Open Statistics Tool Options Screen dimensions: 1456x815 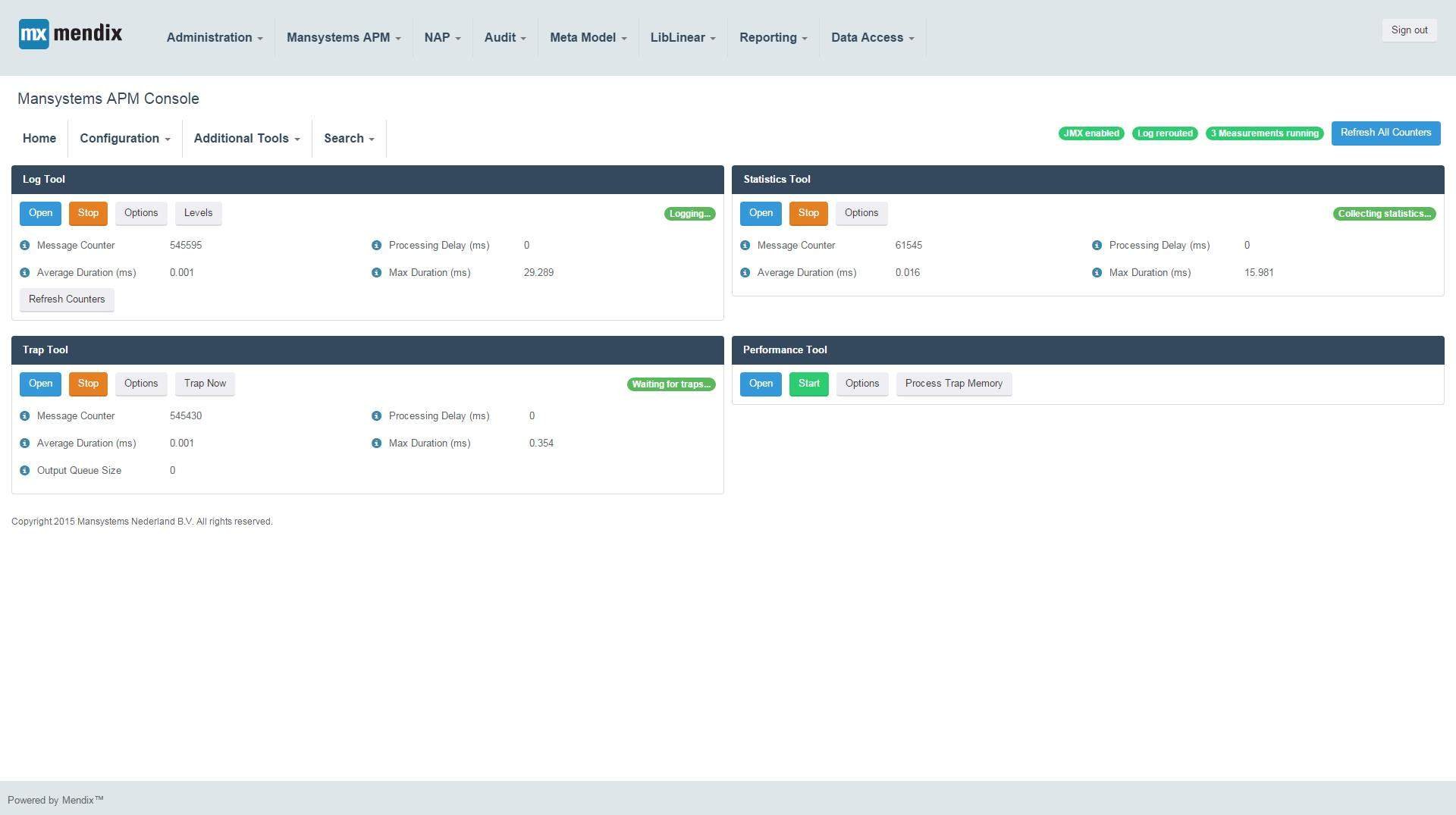pyautogui.click(x=861, y=213)
